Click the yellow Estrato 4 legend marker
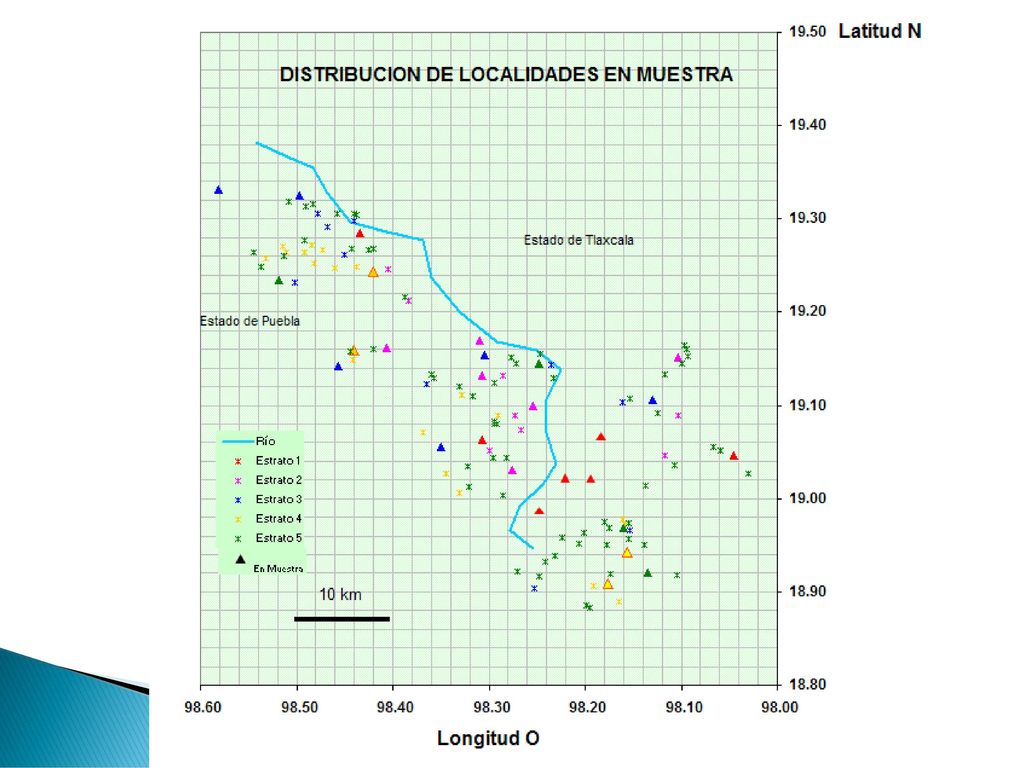This screenshot has width=1024, height=768. [x=238, y=519]
